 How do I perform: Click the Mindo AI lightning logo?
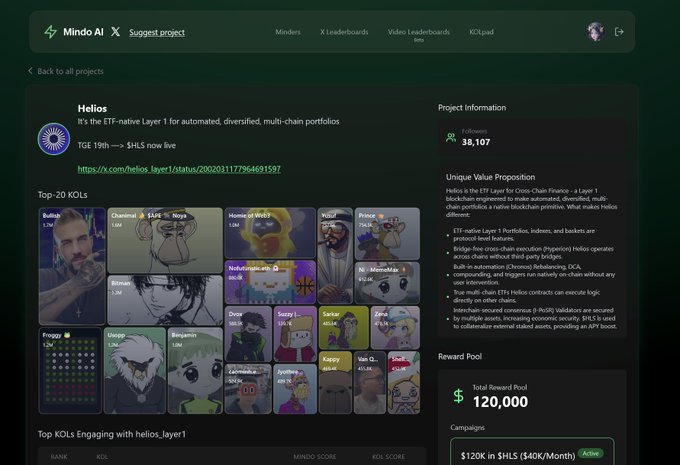tap(50, 32)
